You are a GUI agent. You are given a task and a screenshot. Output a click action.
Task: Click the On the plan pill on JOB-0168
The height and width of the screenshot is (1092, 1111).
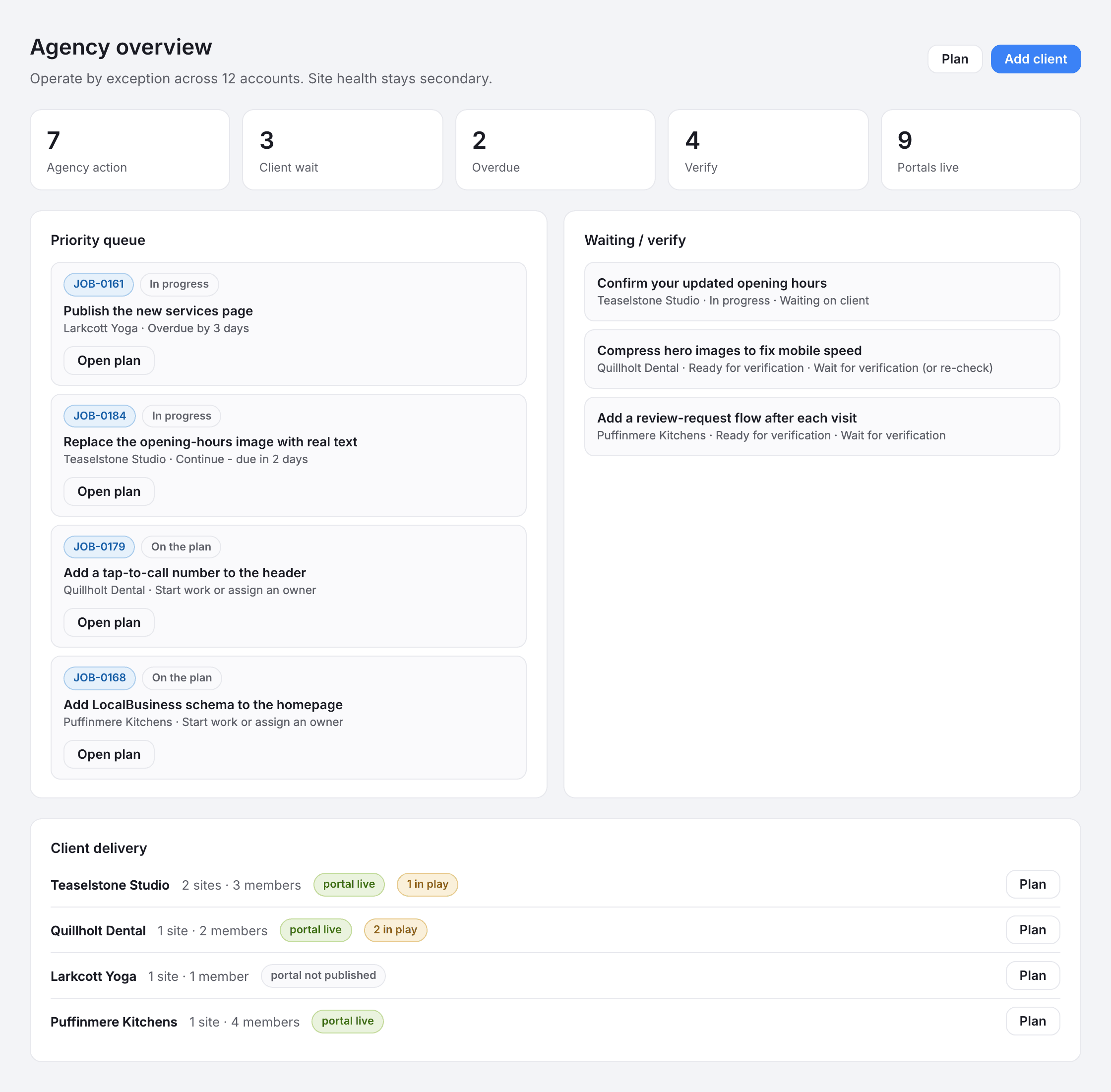[182, 678]
